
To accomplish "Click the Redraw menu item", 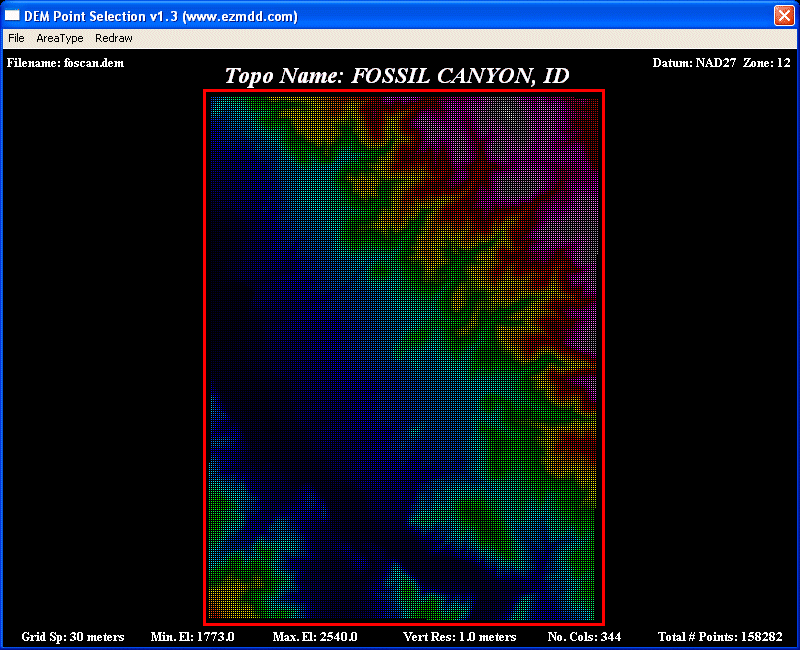I will [113, 38].
